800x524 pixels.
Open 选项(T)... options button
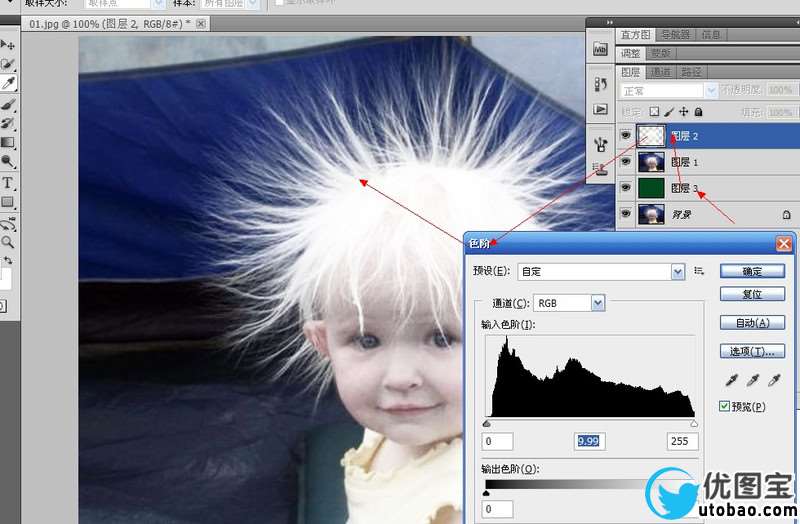pos(752,351)
